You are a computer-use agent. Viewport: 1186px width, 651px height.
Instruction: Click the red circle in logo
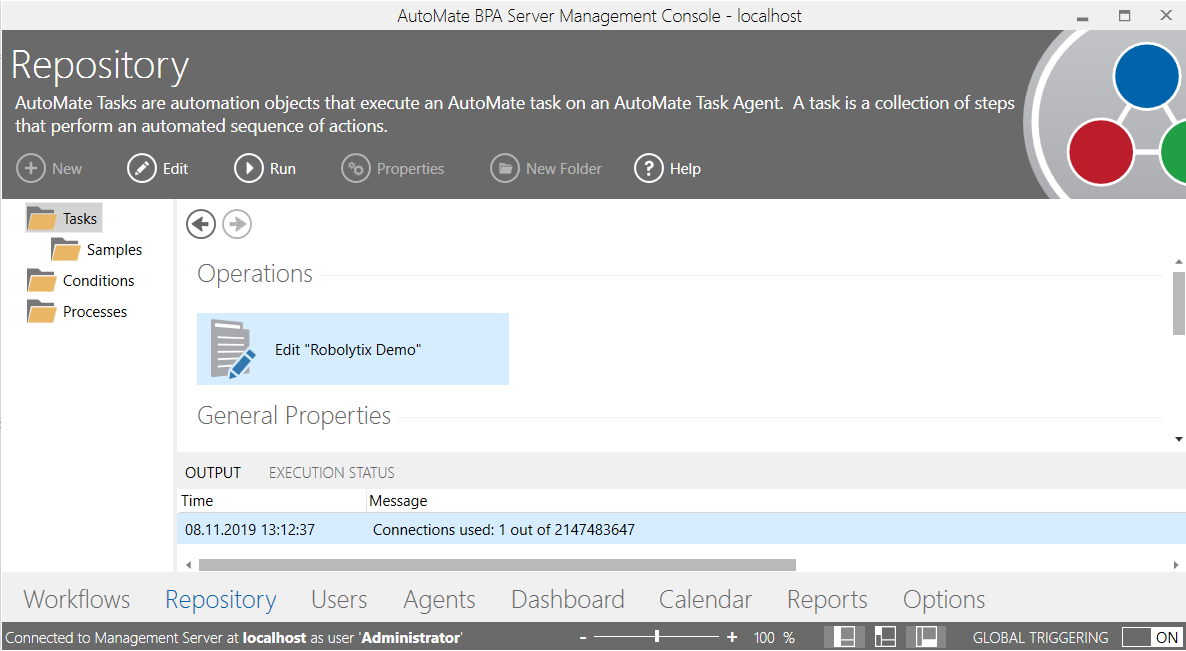coord(1101,152)
